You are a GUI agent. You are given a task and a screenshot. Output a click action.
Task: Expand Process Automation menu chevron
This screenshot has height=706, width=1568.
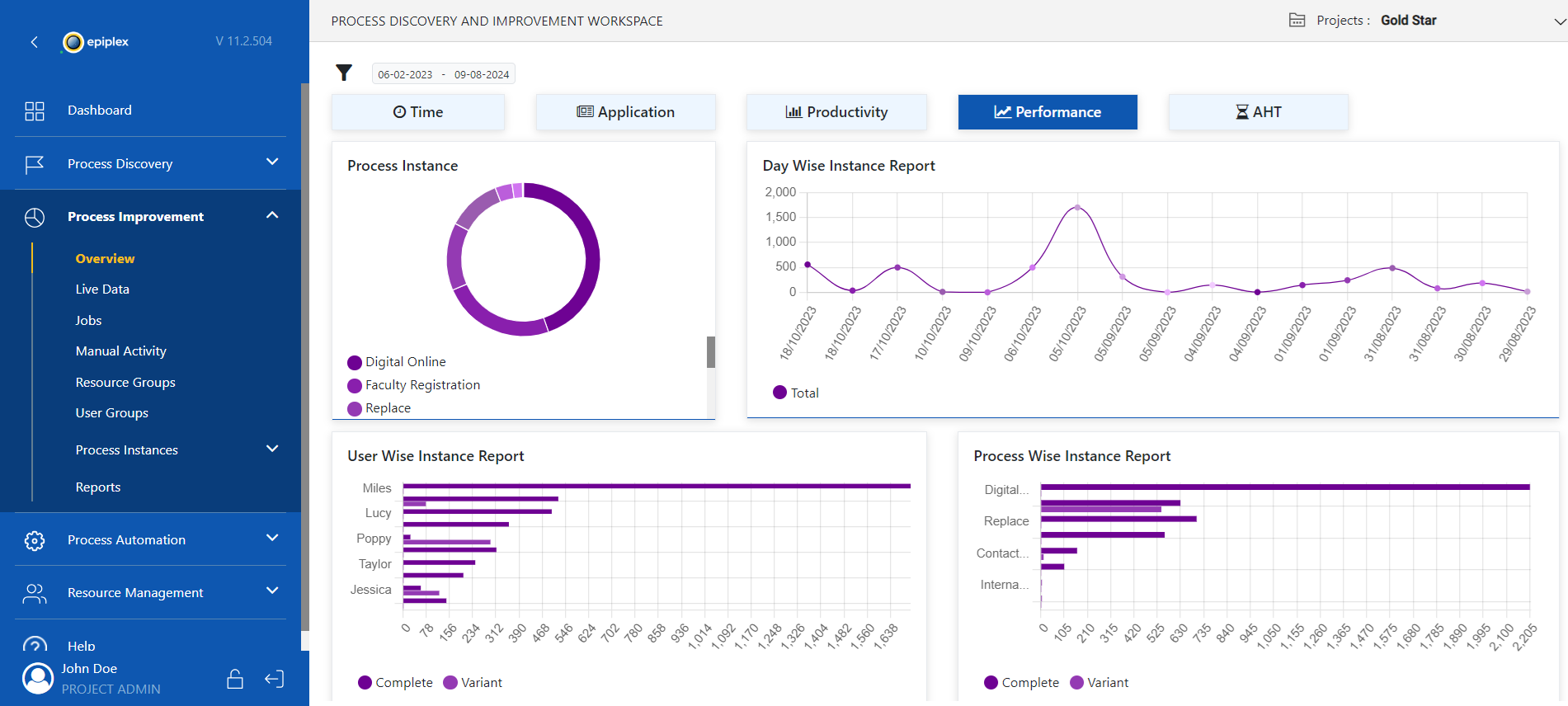(x=272, y=538)
